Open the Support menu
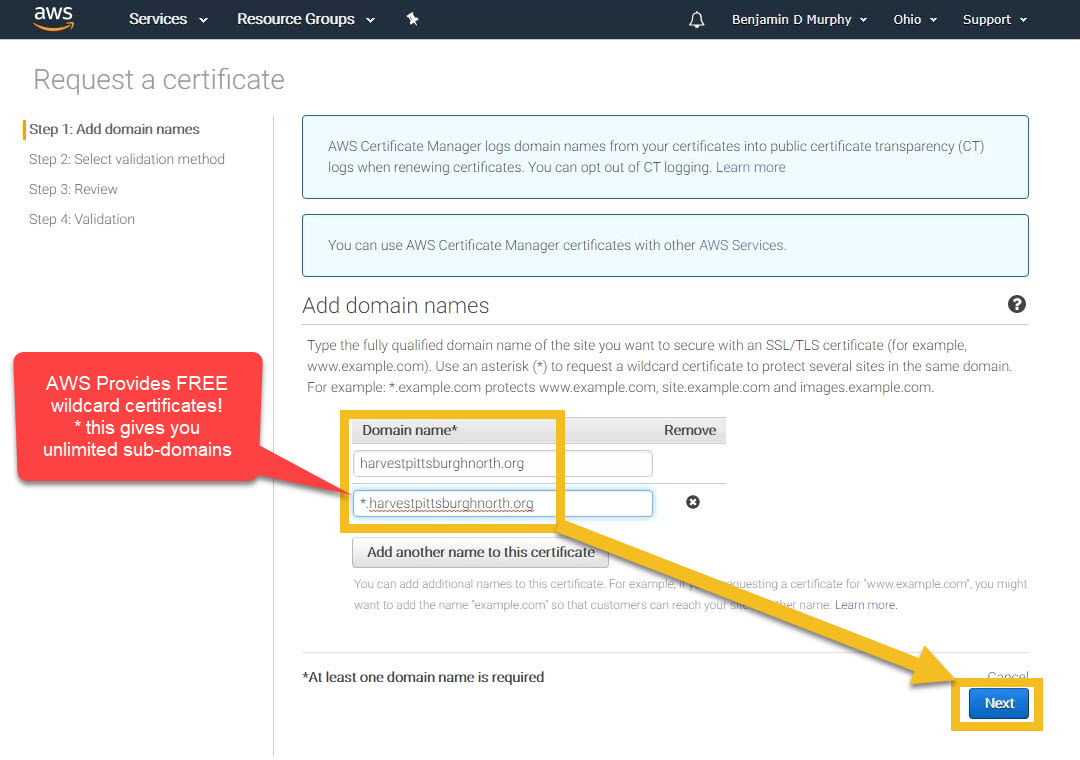The height and width of the screenshot is (760, 1080). point(995,19)
